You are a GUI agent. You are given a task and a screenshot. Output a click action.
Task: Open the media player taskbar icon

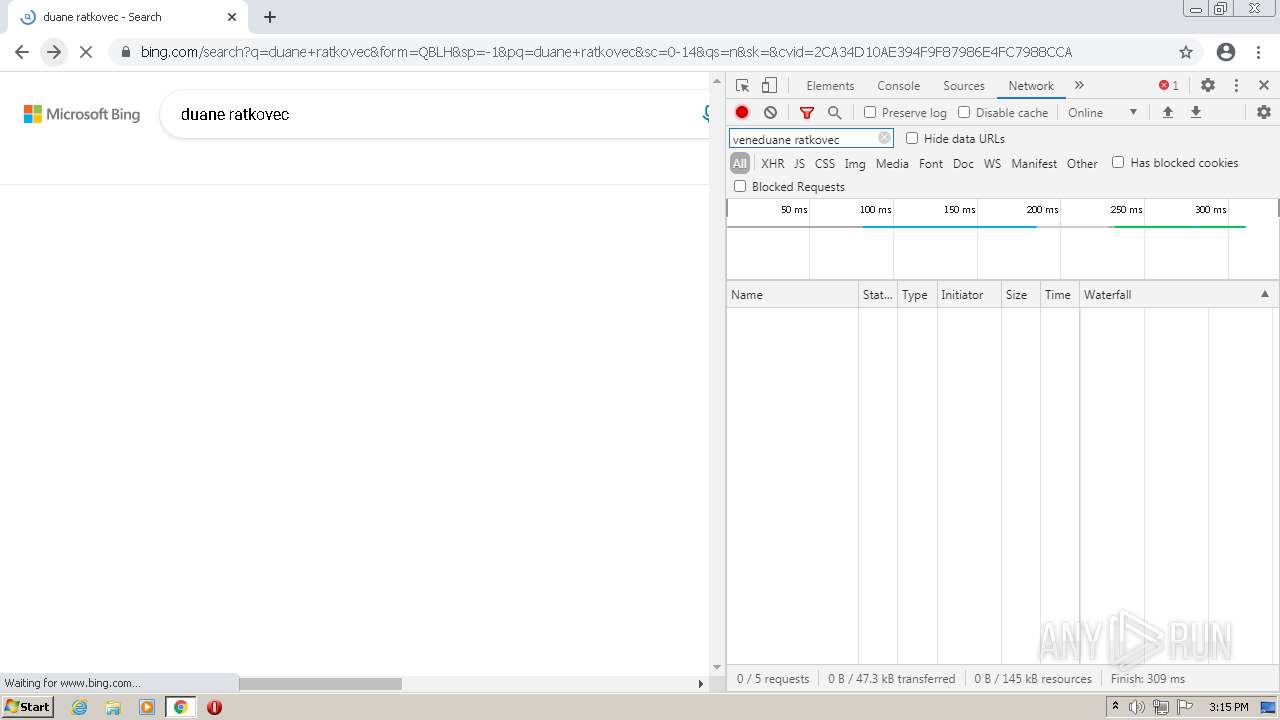click(147, 707)
